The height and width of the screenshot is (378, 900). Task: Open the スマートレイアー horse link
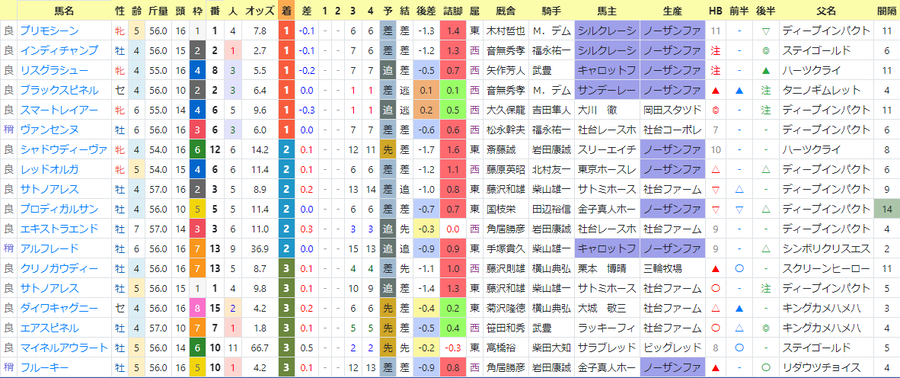click(59, 110)
